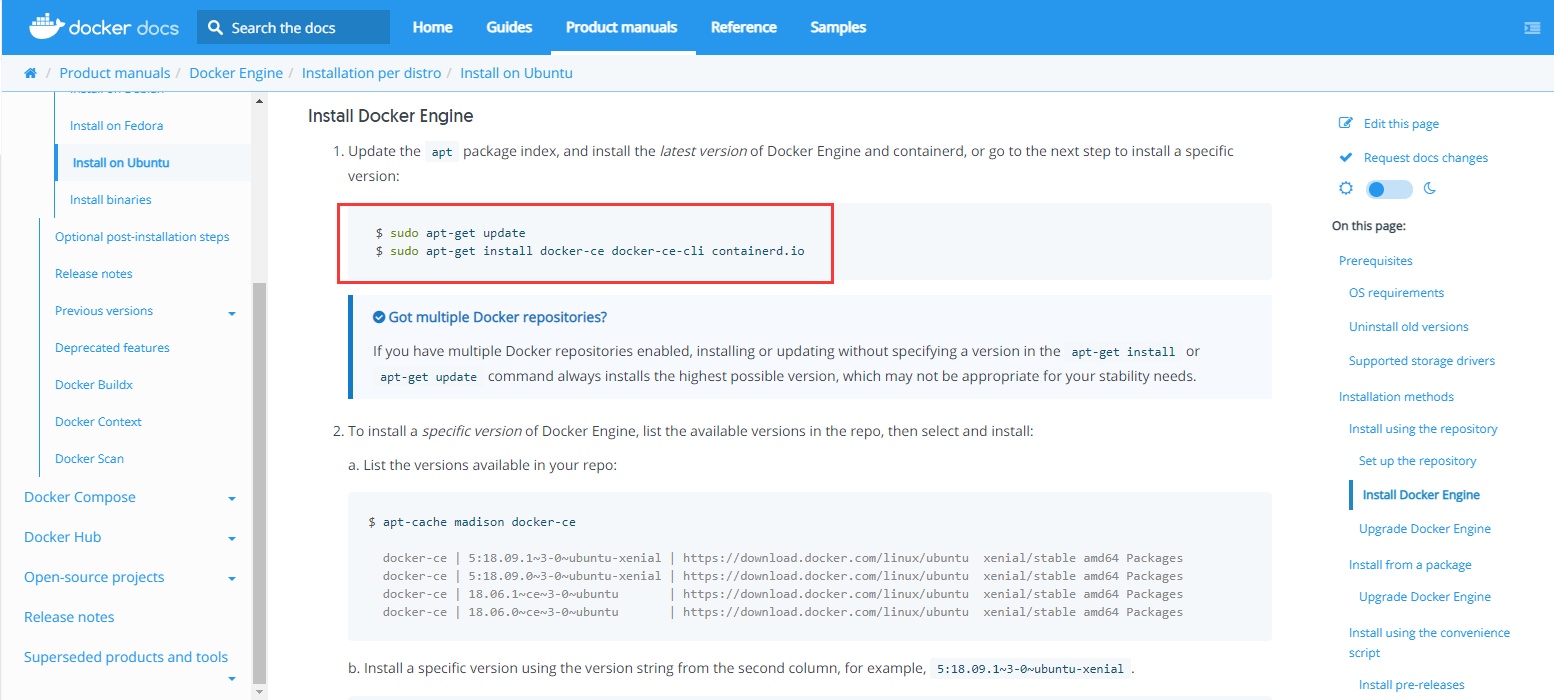
Task: Click the search magnifier icon
Action: 216,28
